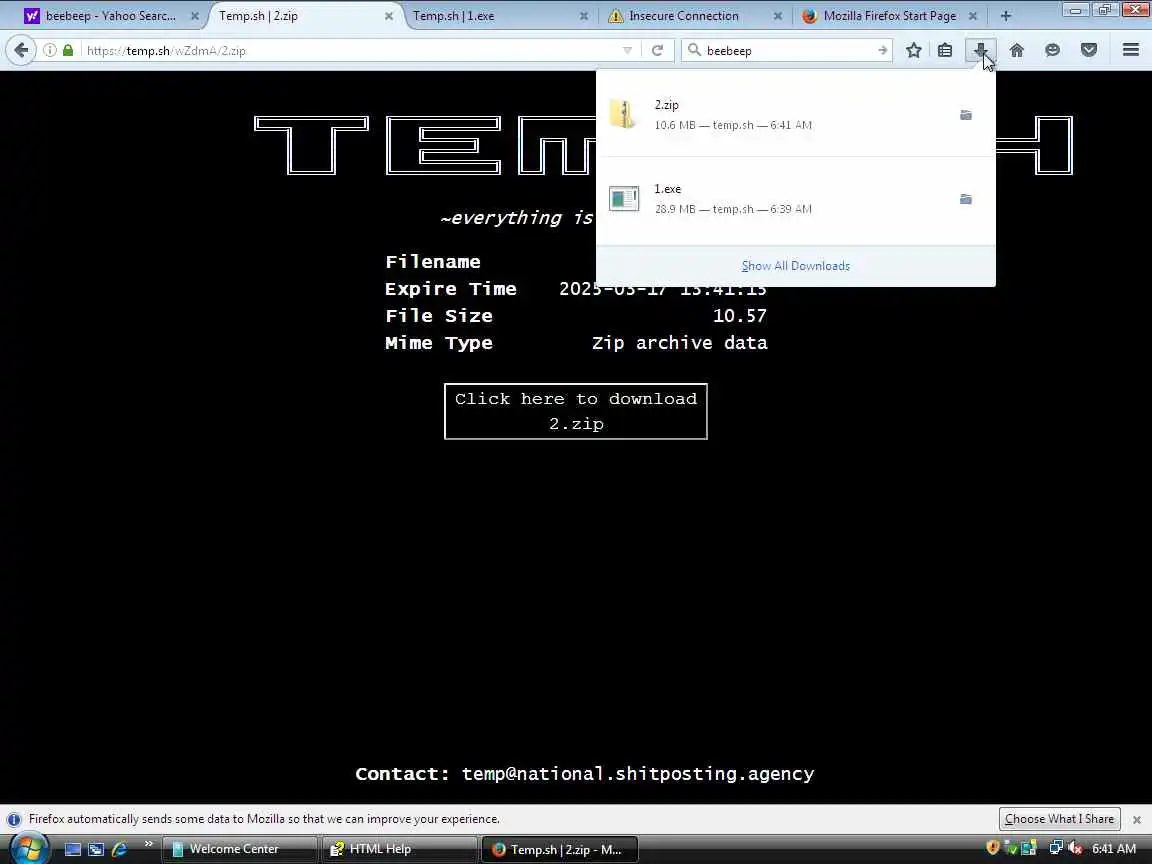Open the 1.exe downloaded file entry
The width and height of the screenshot is (1152, 864).
point(796,199)
